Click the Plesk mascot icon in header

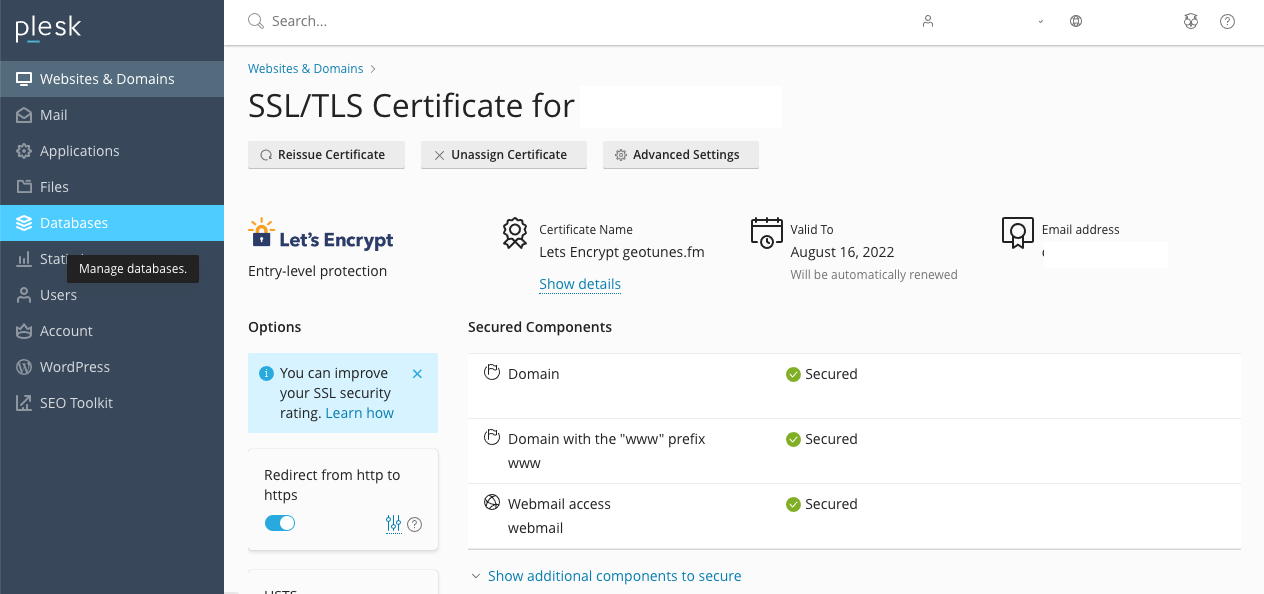click(1191, 21)
